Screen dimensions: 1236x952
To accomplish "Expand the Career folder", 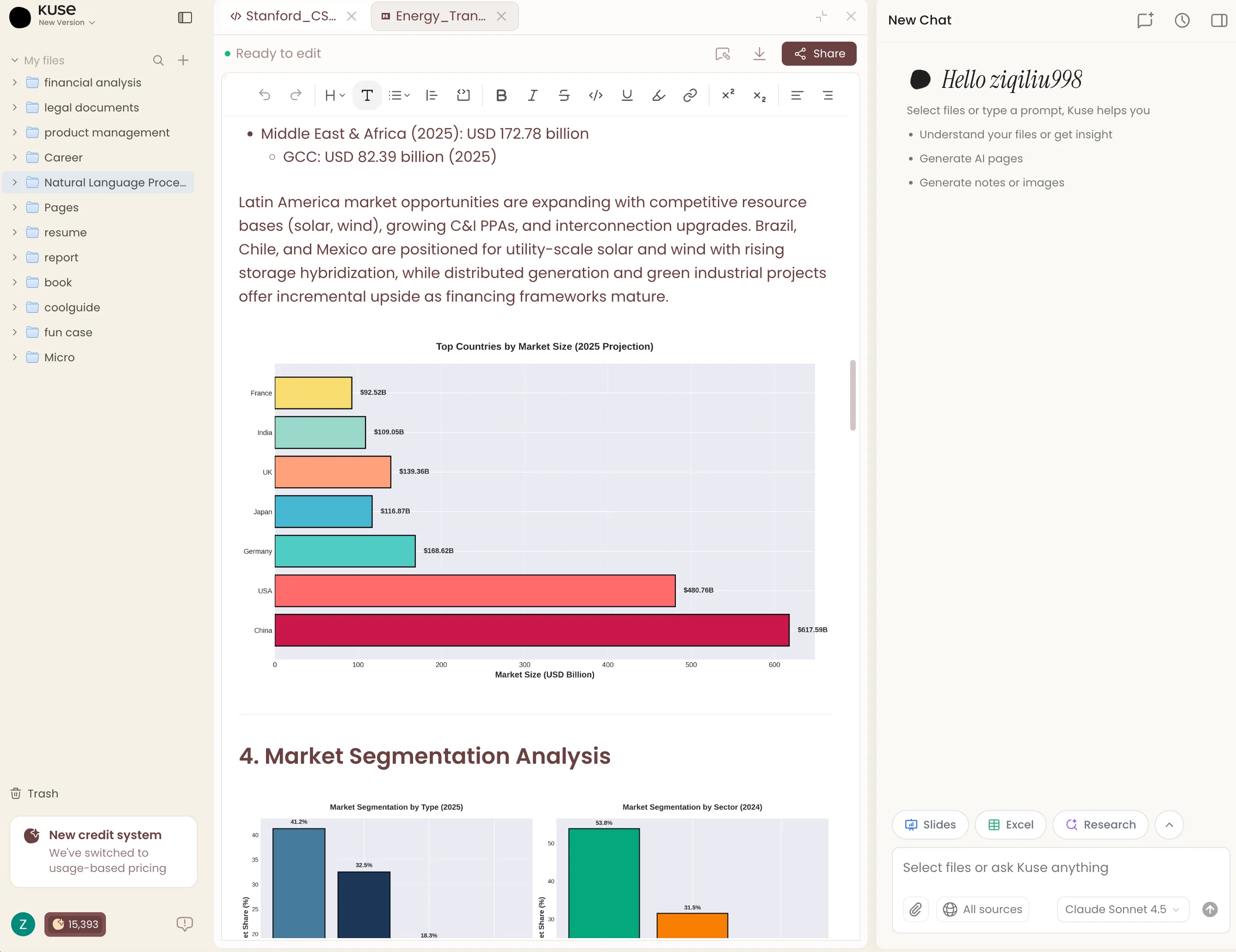I will (15, 157).
